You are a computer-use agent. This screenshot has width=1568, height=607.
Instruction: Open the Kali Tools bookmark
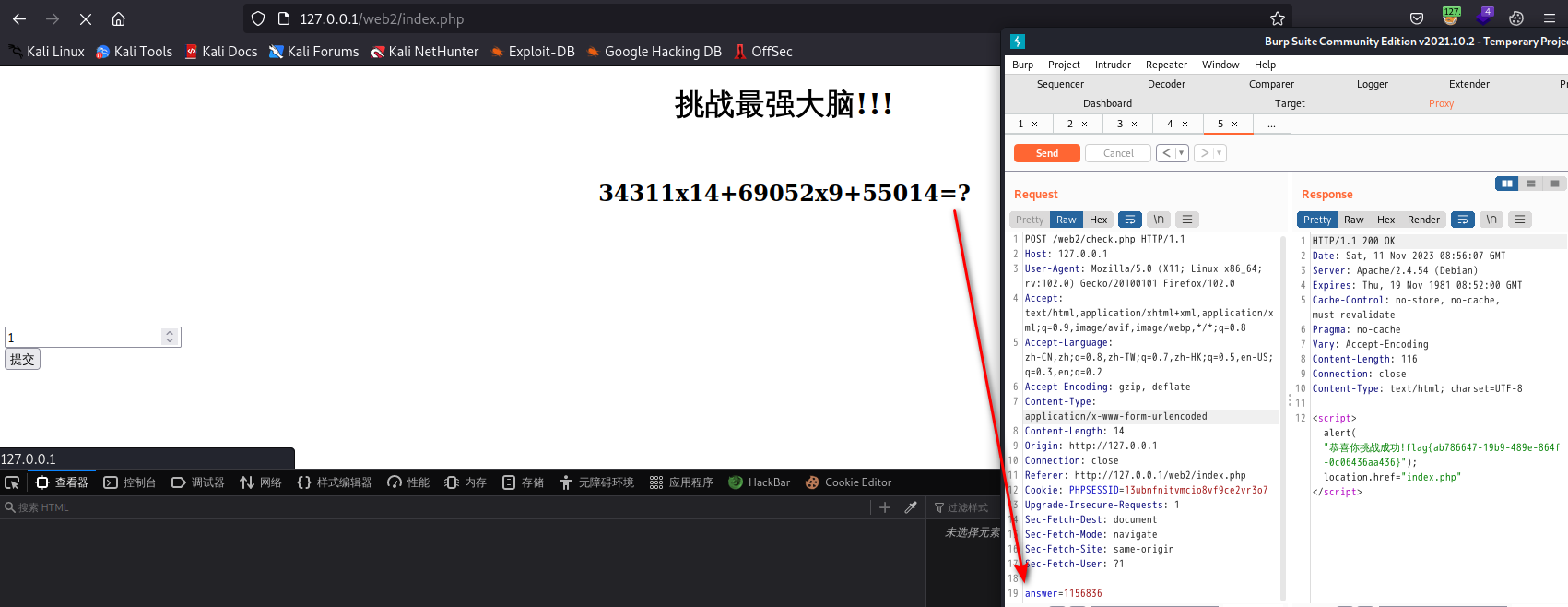tap(135, 52)
